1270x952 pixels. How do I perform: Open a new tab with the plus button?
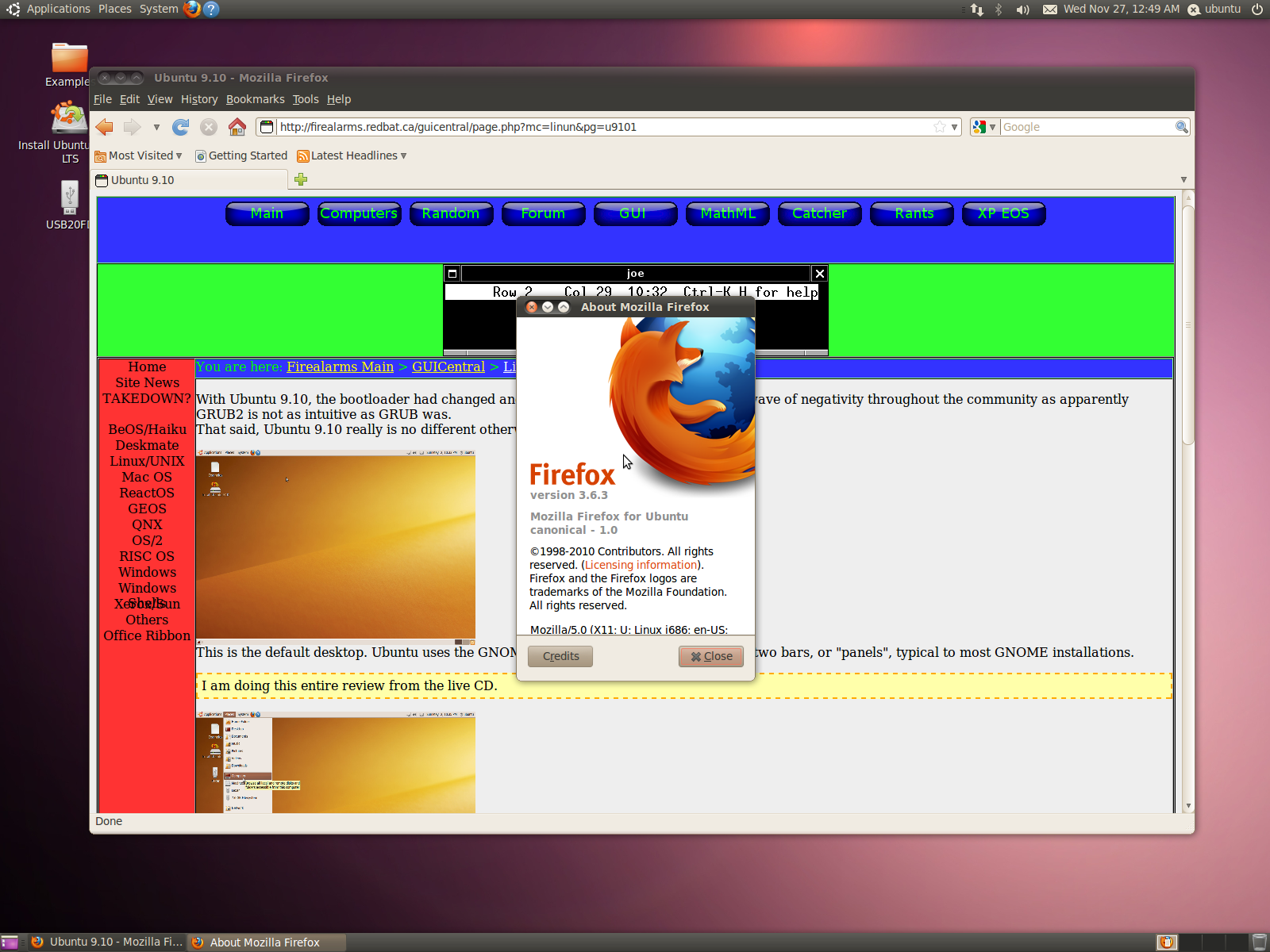(x=301, y=179)
